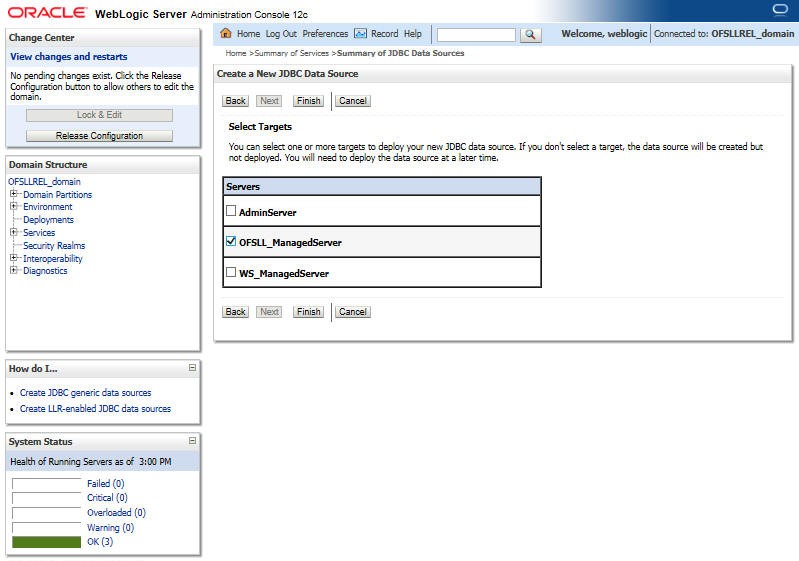The image size is (799, 561).
Task: Click Log Out in top menu
Action: 281,34
